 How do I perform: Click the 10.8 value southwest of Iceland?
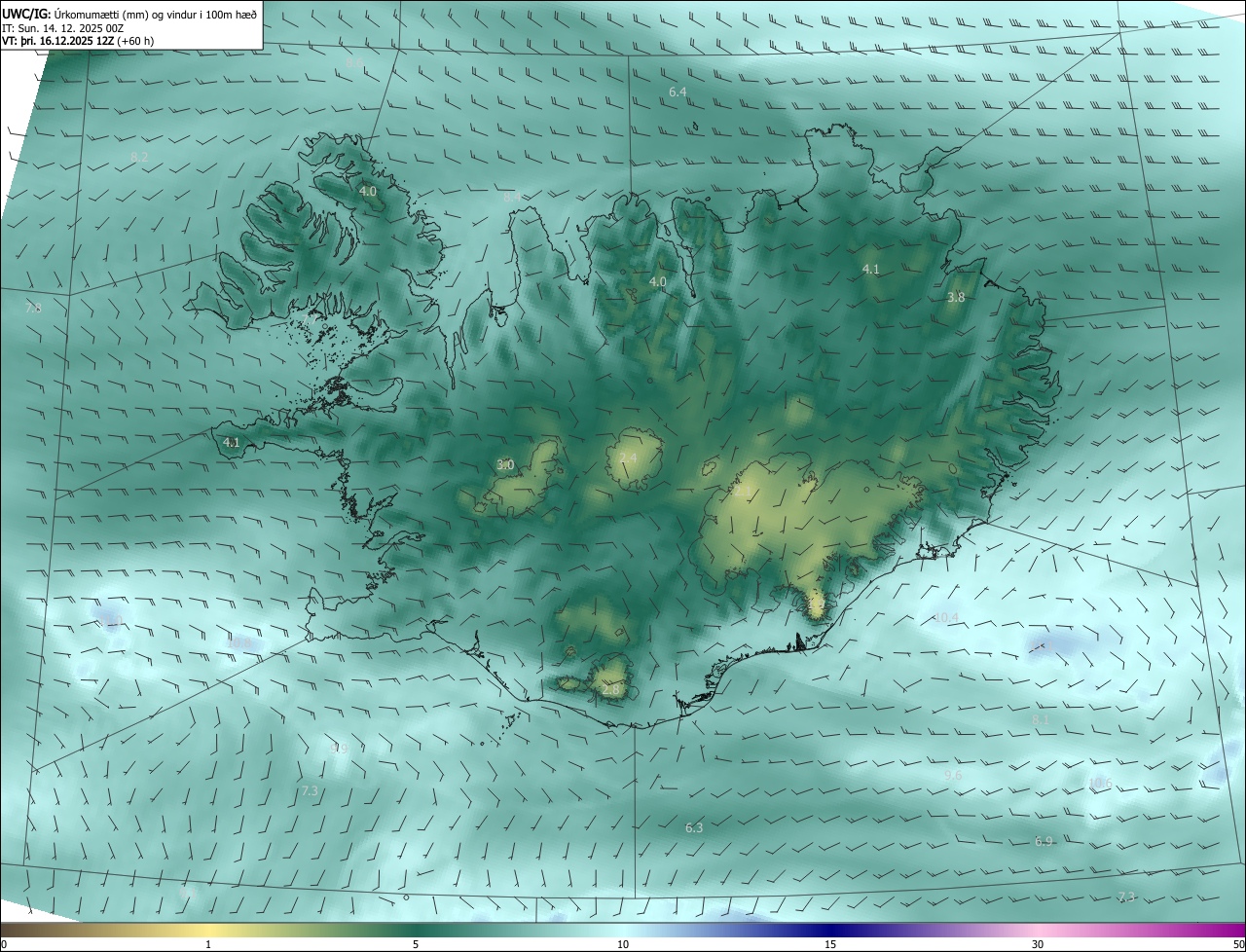click(x=238, y=643)
